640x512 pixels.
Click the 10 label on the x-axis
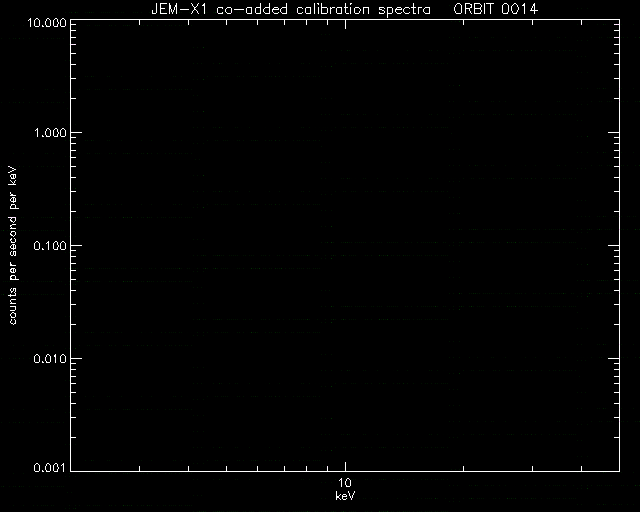tap(345, 483)
